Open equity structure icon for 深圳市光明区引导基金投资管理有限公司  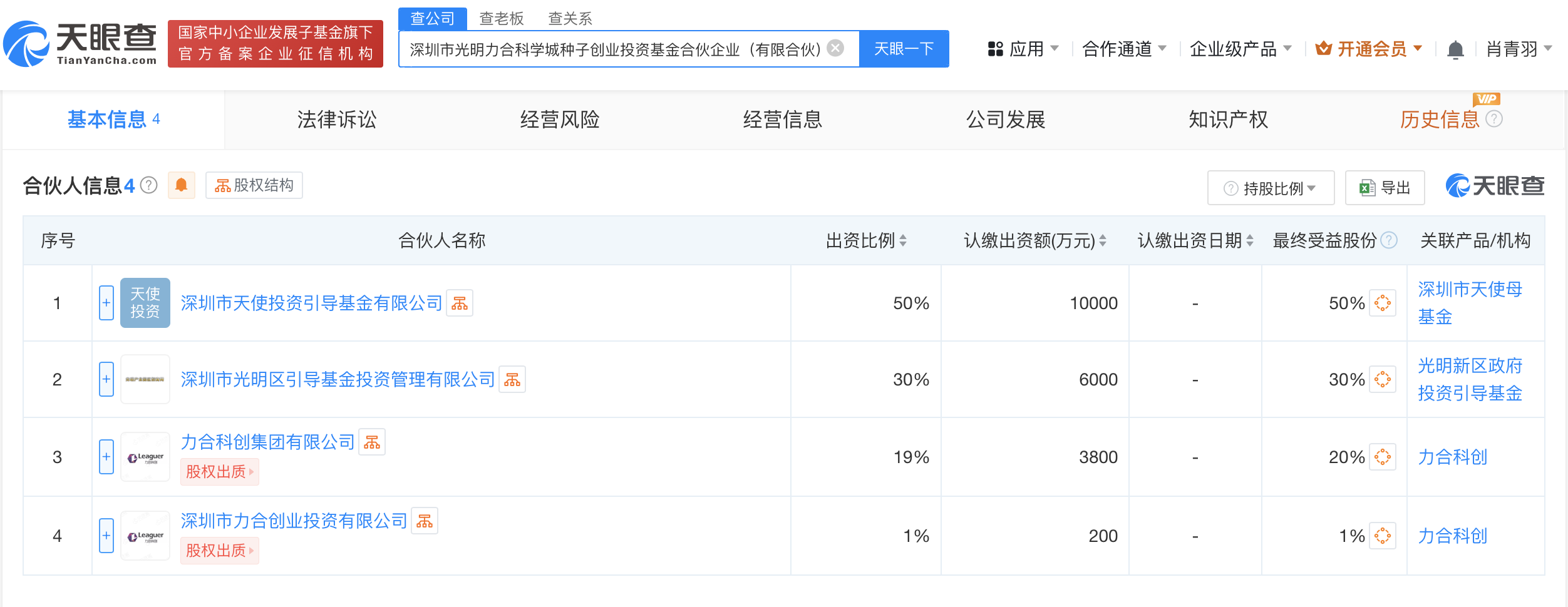[x=512, y=380]
